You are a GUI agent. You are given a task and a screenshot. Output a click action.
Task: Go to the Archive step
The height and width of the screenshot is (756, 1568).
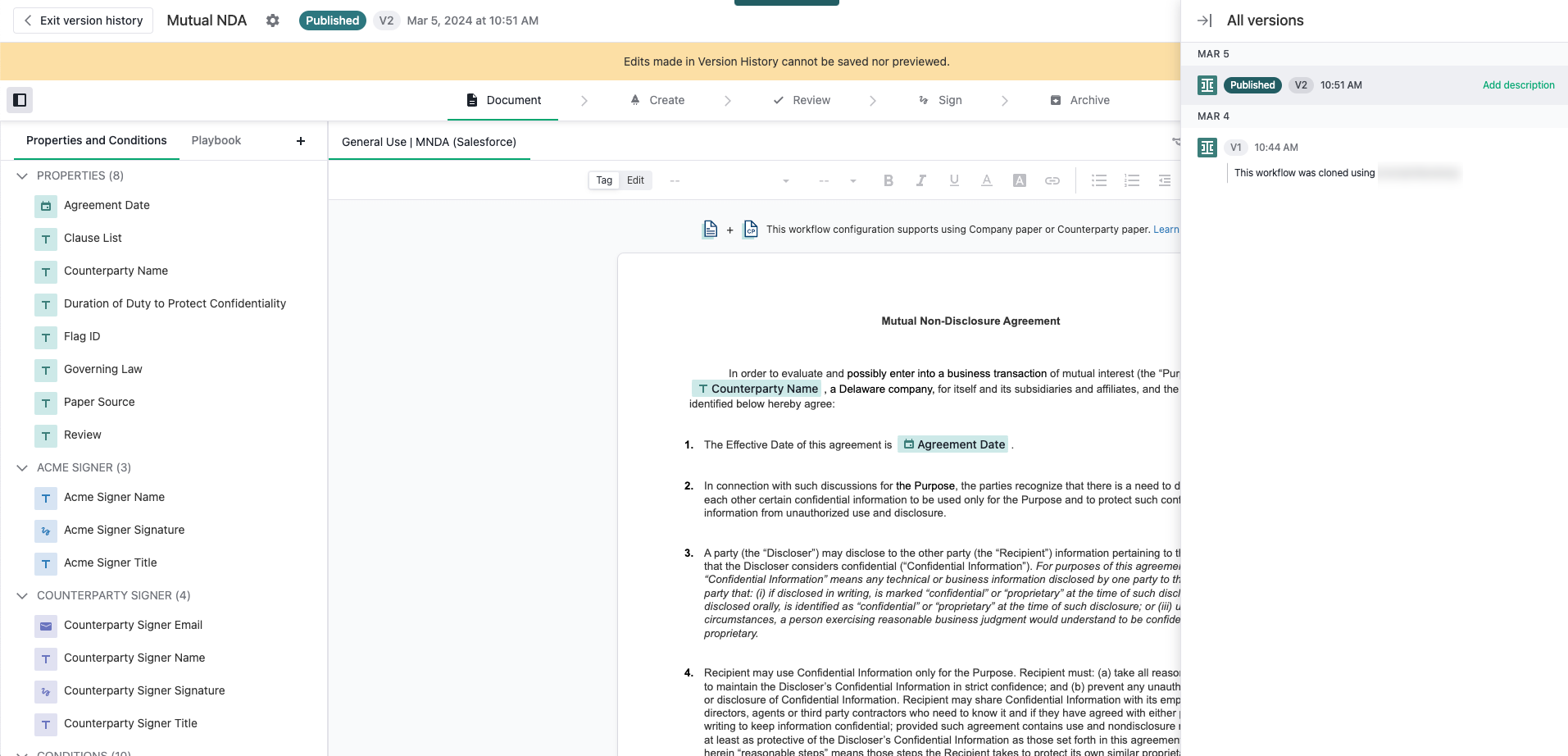[x=1080, y=100]
